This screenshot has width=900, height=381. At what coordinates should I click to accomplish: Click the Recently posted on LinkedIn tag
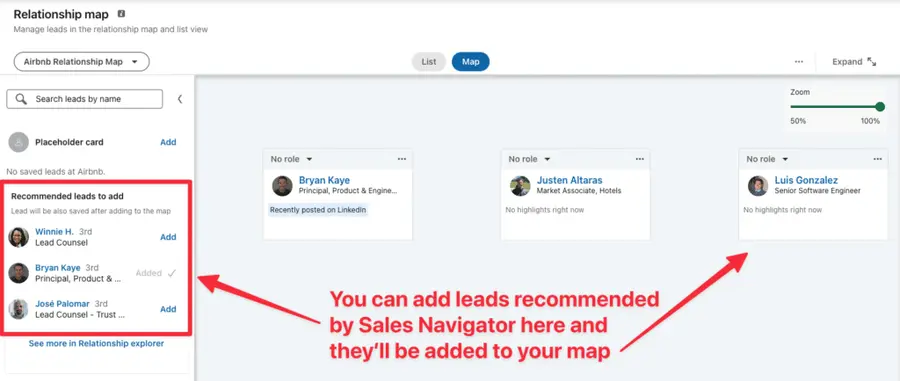pyautogui.click(x=318, y=210)
